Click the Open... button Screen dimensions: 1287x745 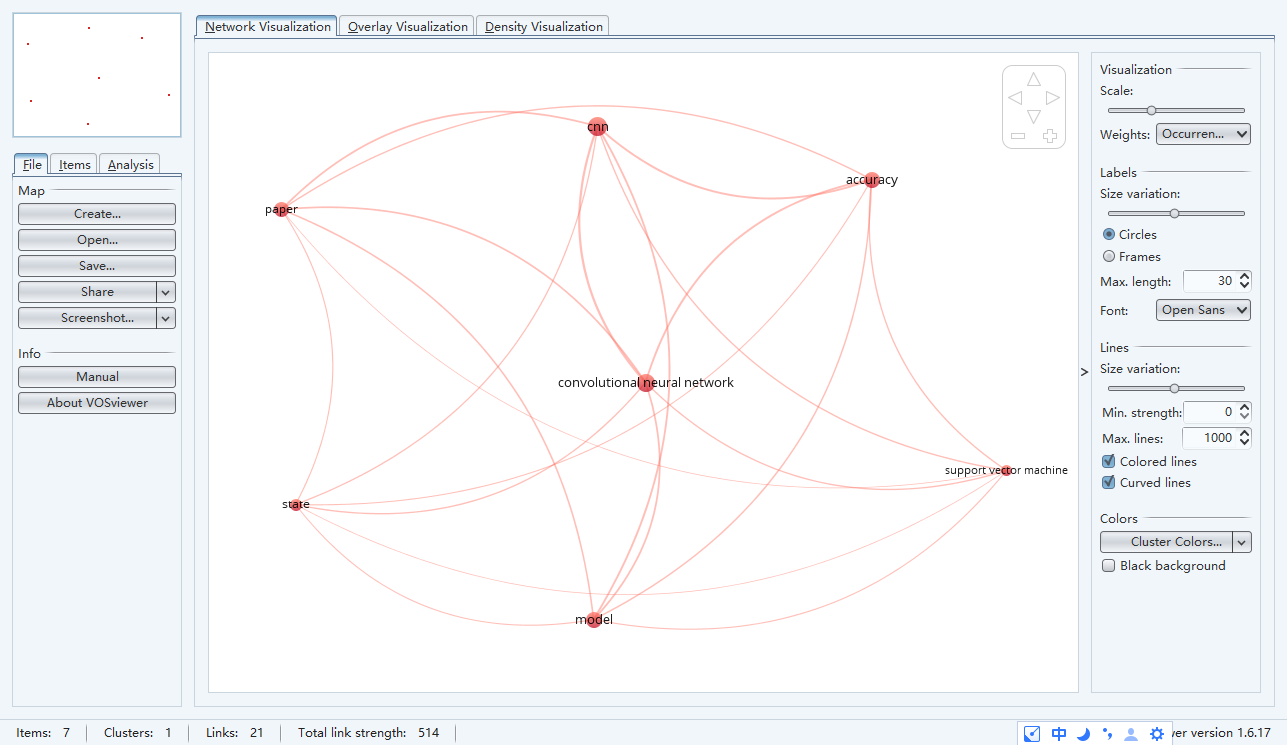(x=97, y=240)
